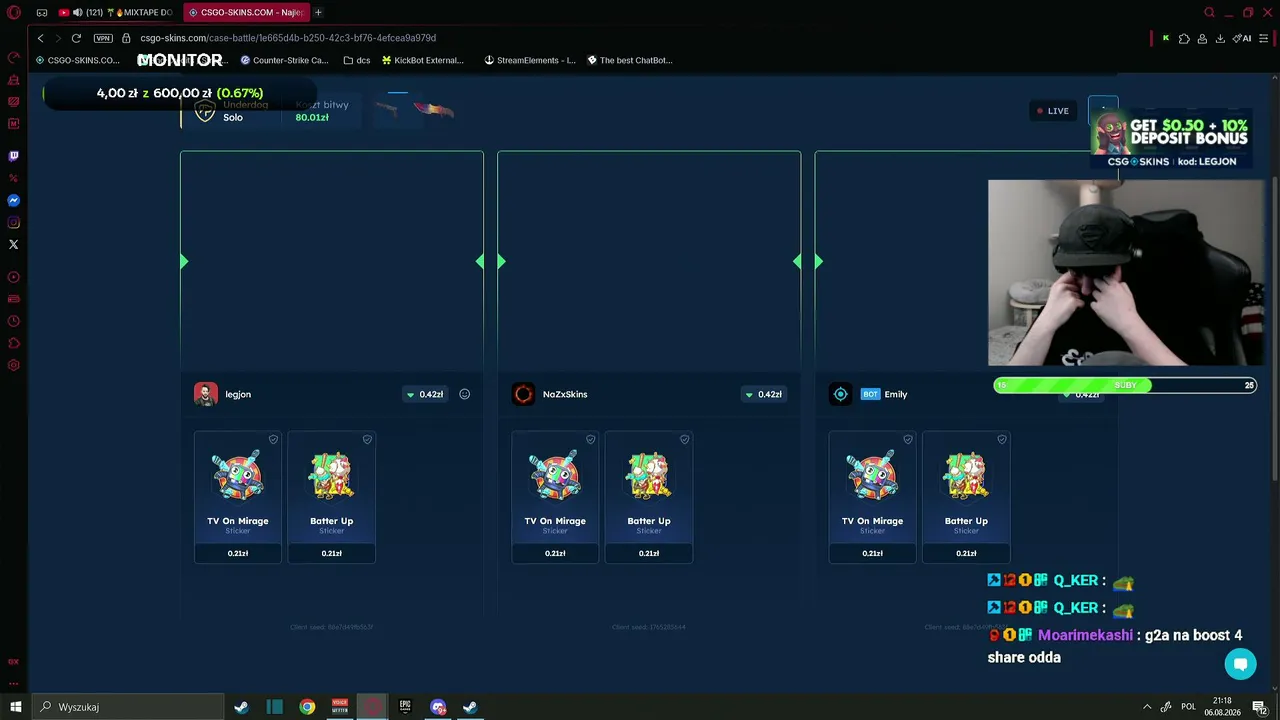The image size is (1280, 720).
Task: Open Twitch from the browser sidebar
Action: click(14, 156)
